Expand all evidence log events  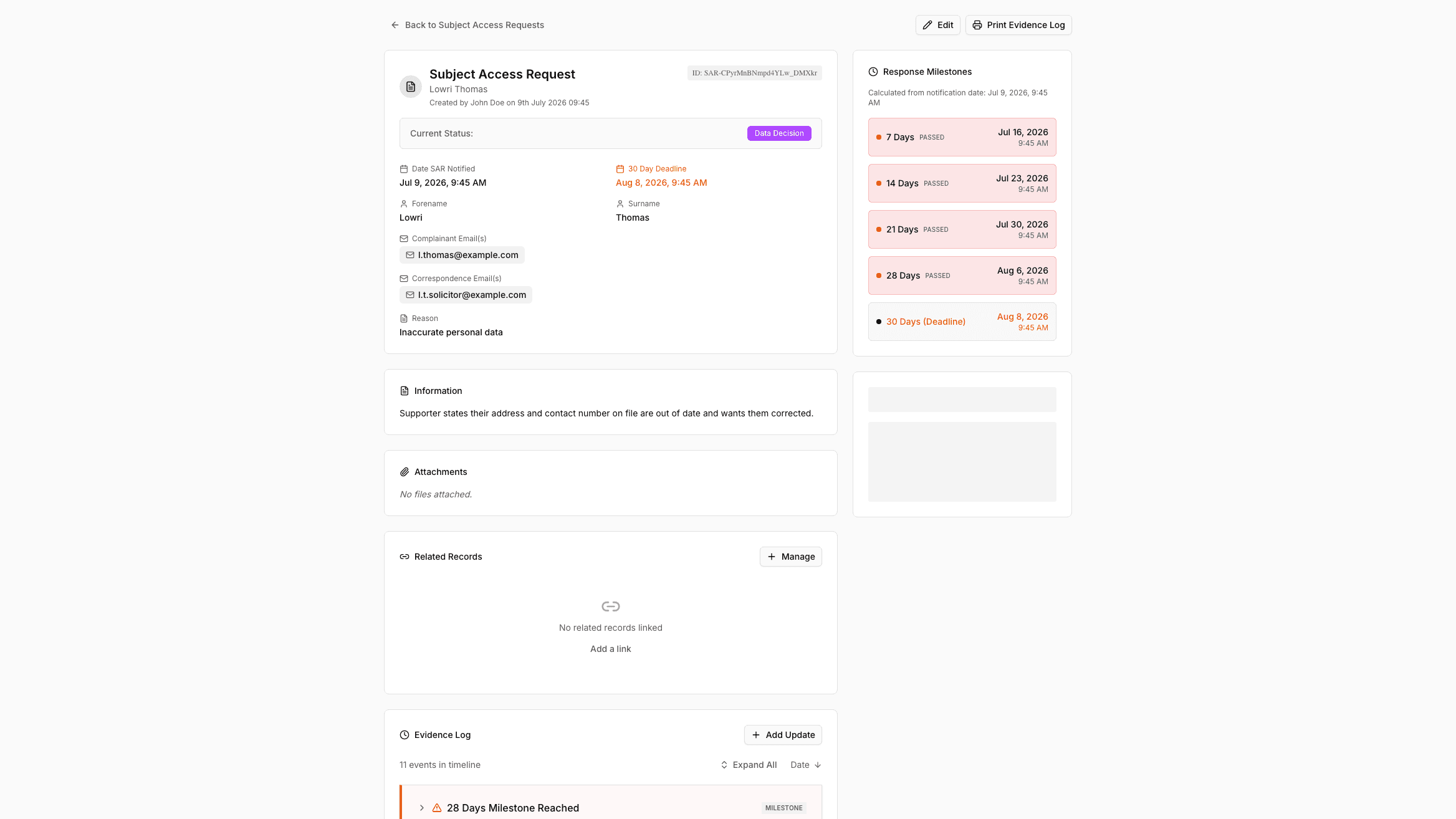[749, 765]
